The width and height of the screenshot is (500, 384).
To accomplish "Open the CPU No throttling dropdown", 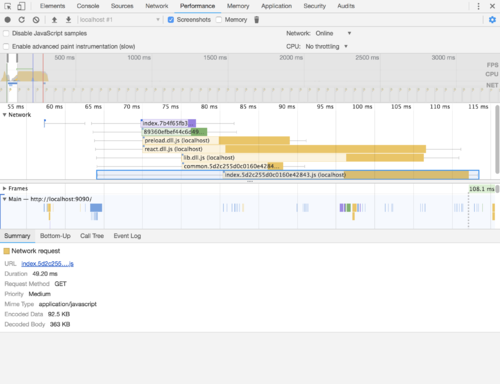I will point(327,46).
